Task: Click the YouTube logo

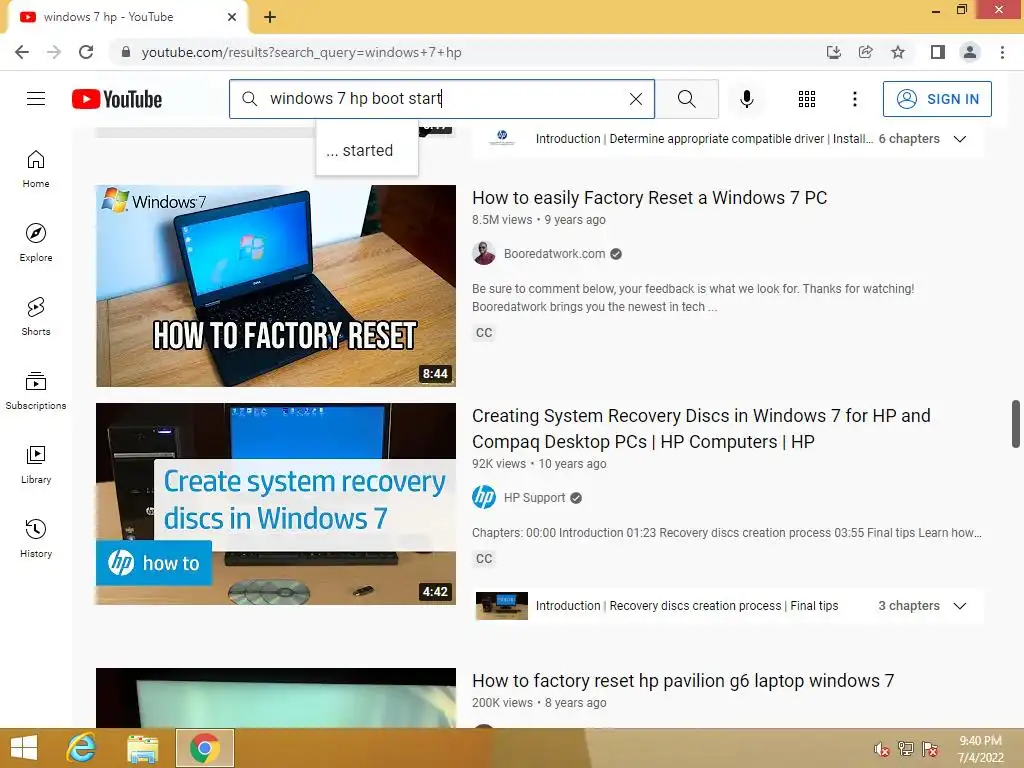Action: (117, 99)
